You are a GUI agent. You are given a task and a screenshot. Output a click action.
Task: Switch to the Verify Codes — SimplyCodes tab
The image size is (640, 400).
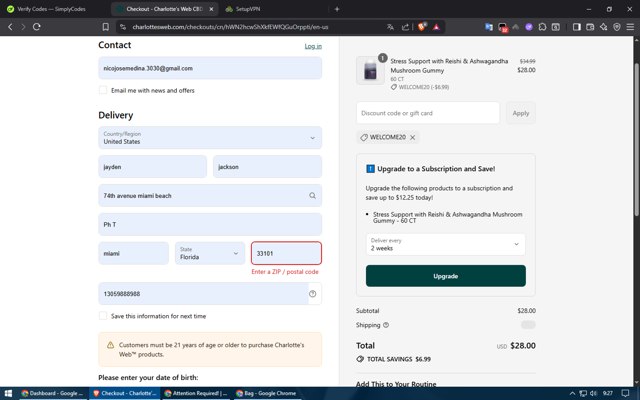click(x=51, y=9)
